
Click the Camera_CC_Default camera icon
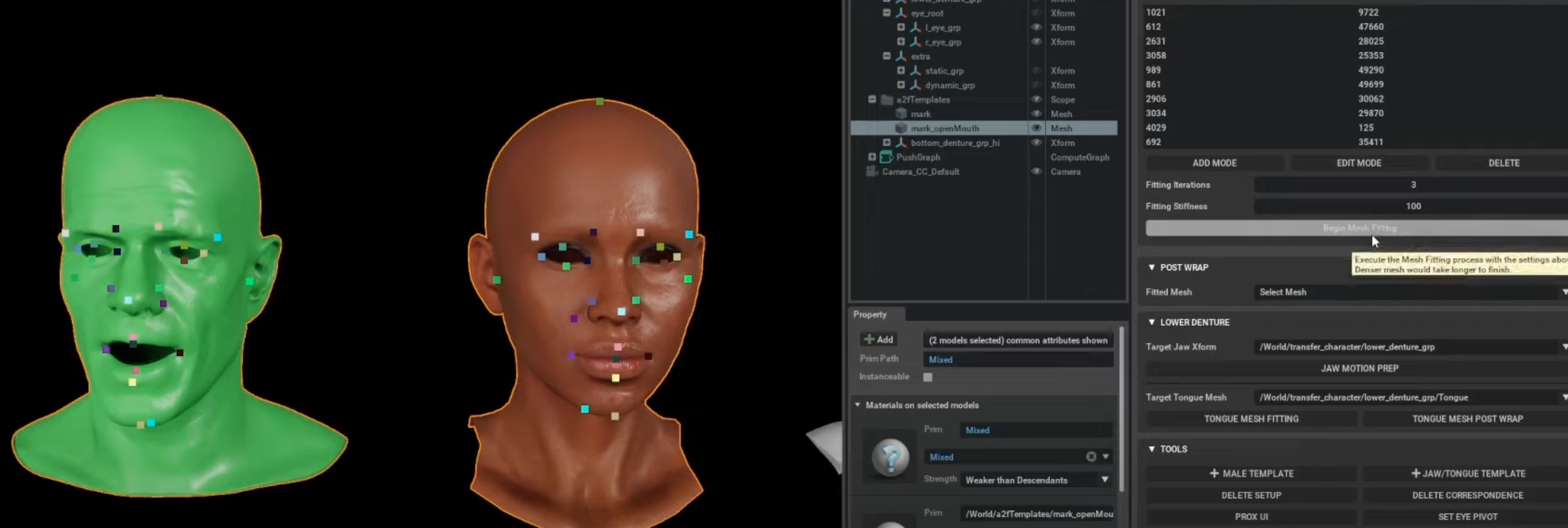point(871,172)
